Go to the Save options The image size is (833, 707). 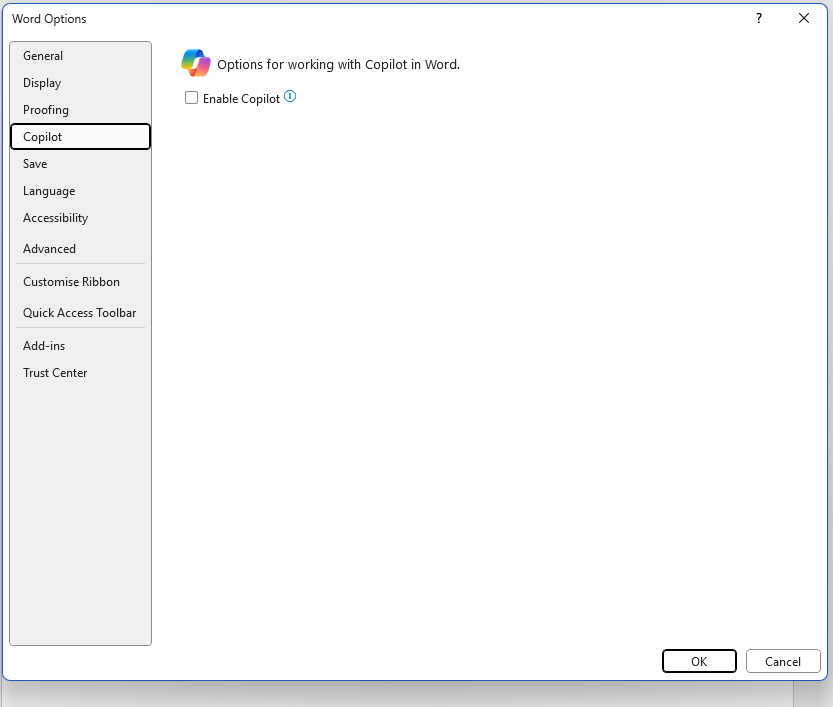point(81,164)
